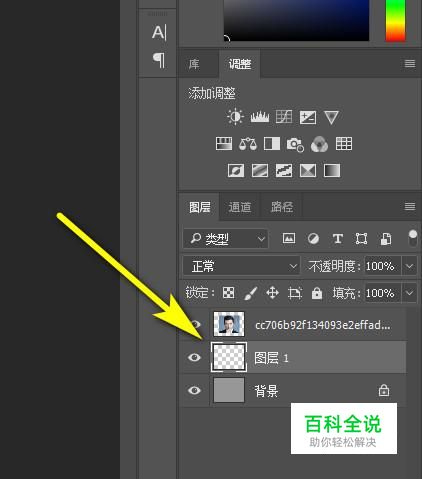Filter layers by shape layers
The width and height of the screenshot is (422, 479).
coord(362,239)
